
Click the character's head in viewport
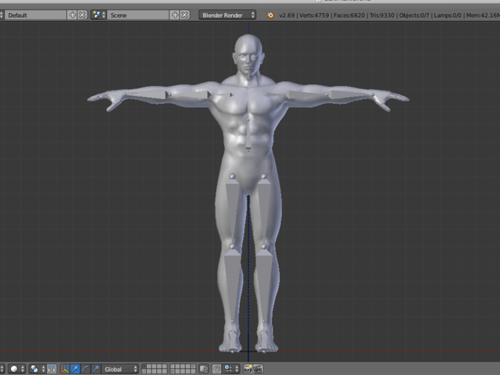tap(248, 54)
